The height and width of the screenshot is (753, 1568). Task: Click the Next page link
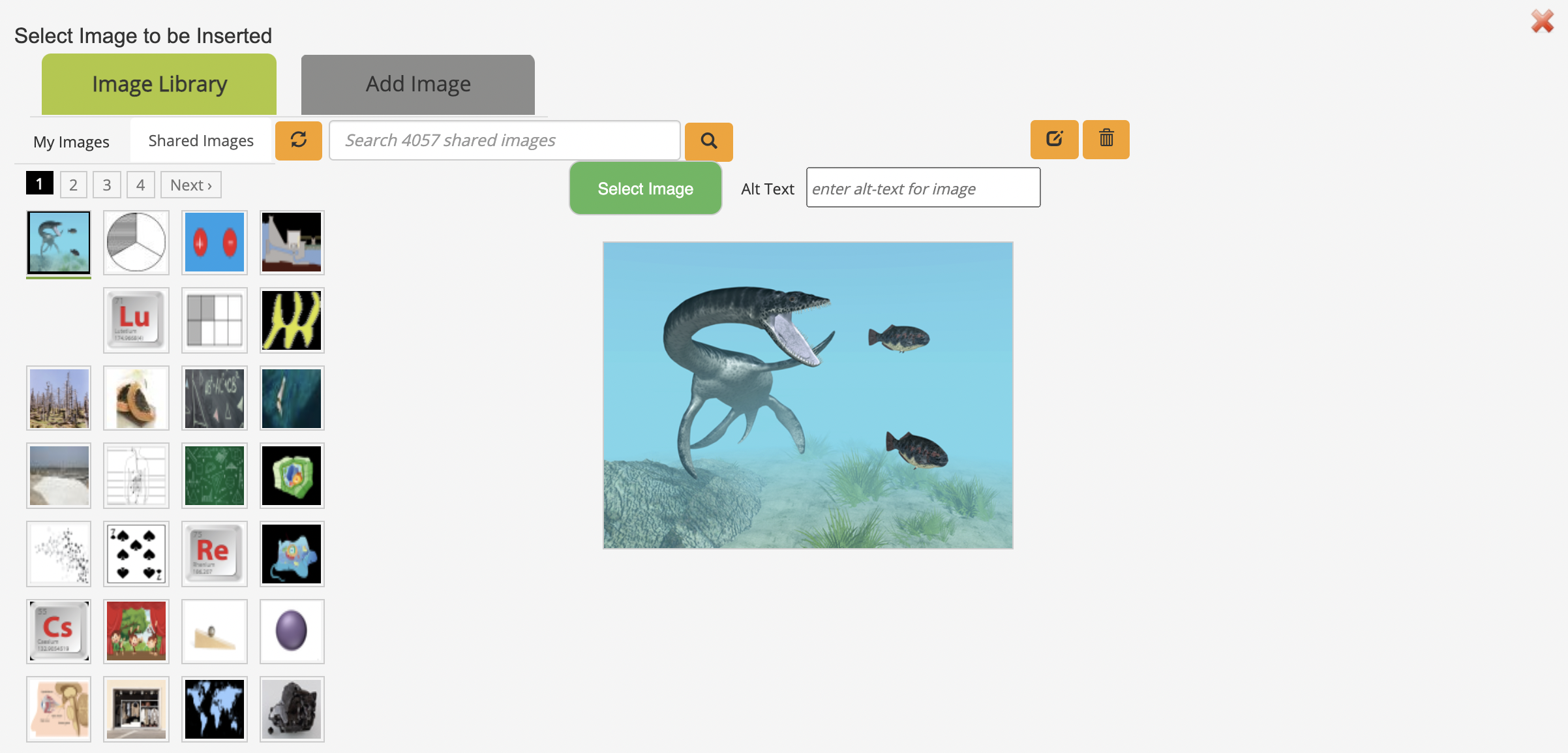coord(191,185)
